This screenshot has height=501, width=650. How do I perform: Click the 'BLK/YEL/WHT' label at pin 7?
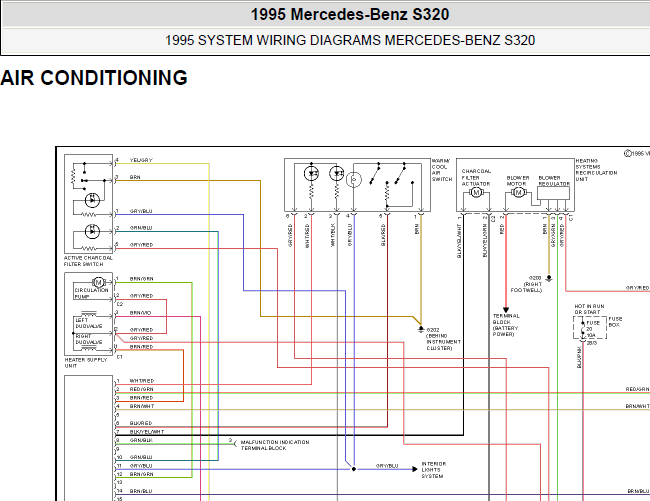pos(147,431)
